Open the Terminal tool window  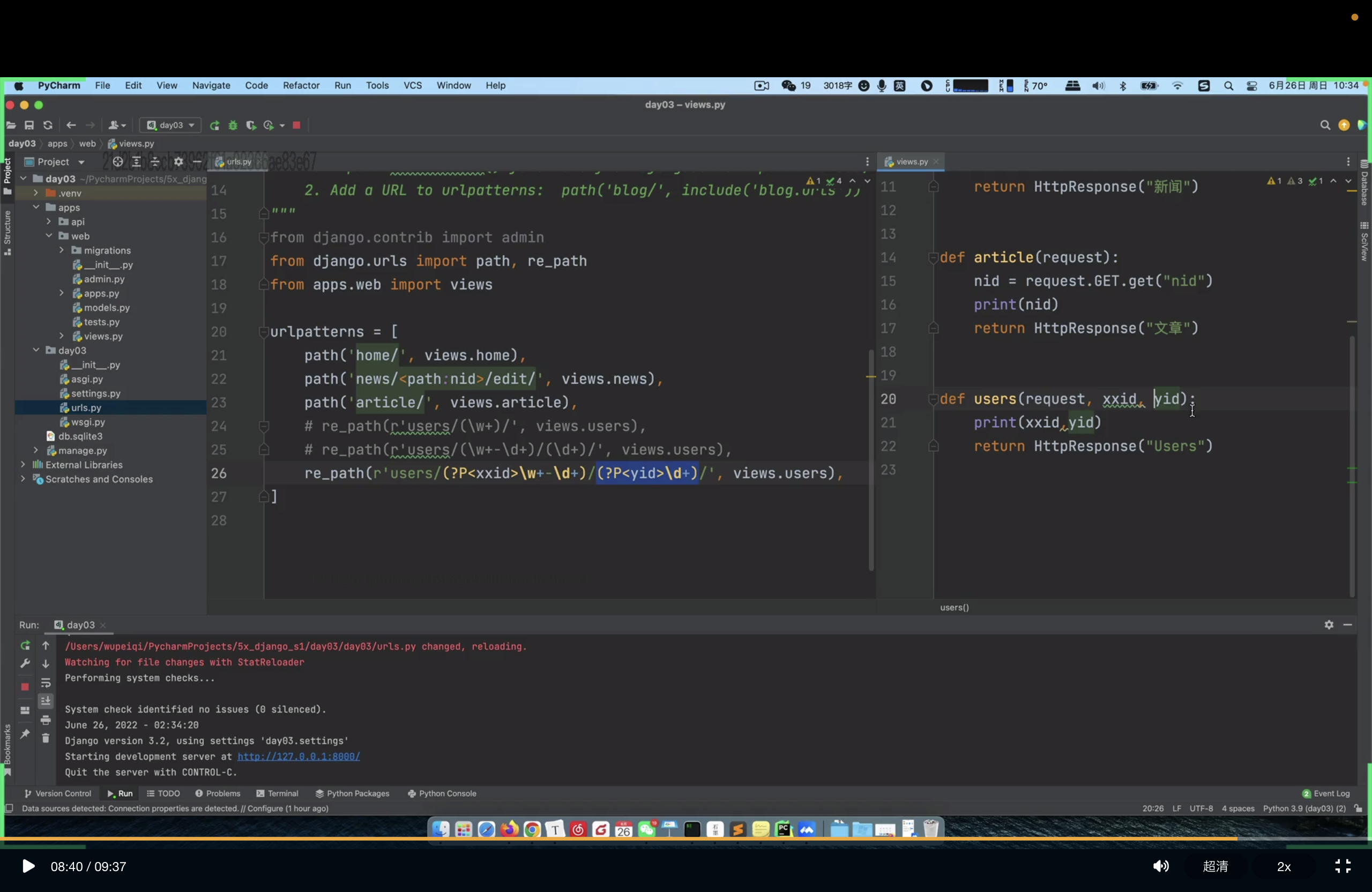coord(277,793)
